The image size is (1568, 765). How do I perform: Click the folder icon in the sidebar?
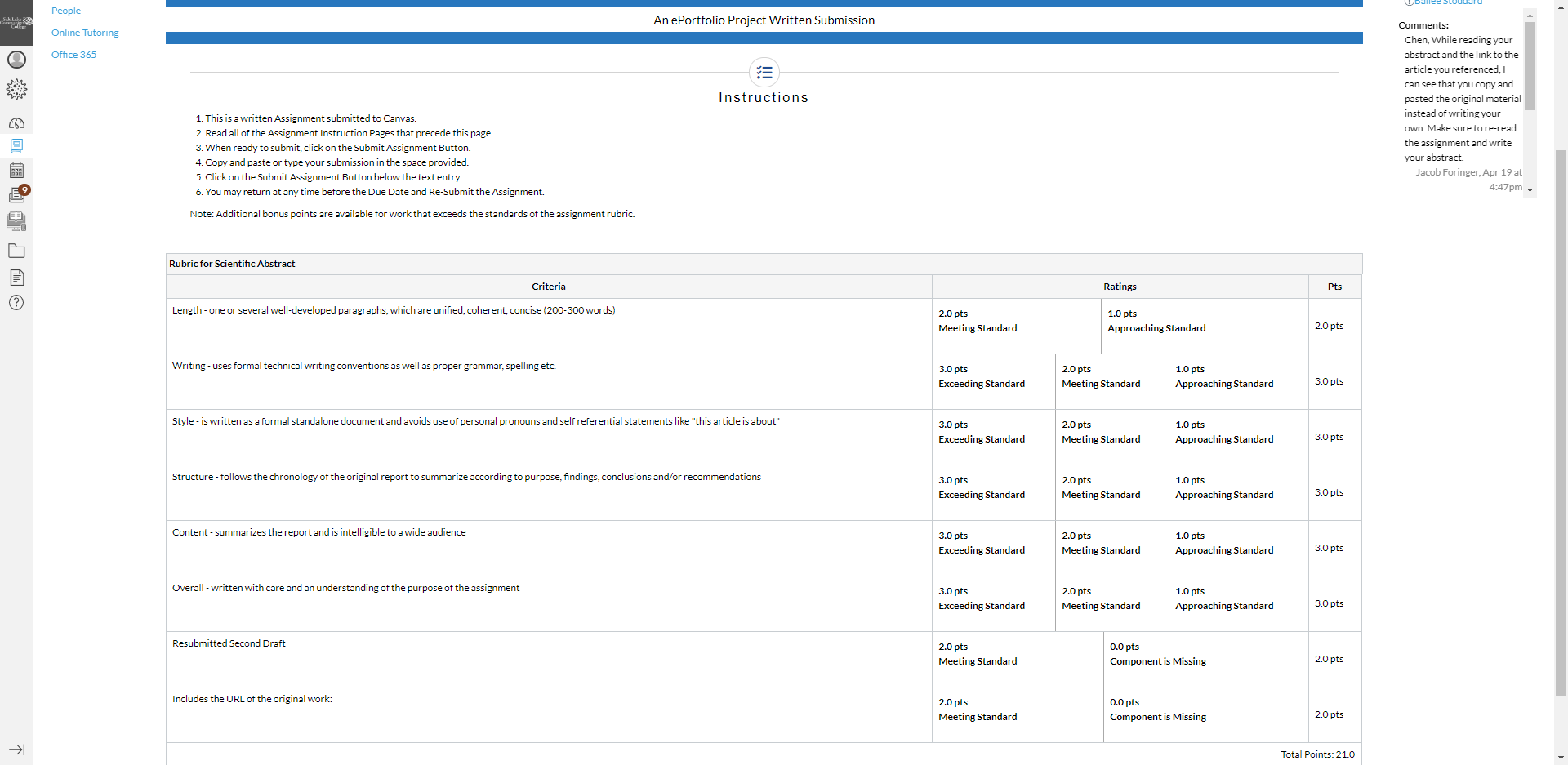(x=16, y=251)
